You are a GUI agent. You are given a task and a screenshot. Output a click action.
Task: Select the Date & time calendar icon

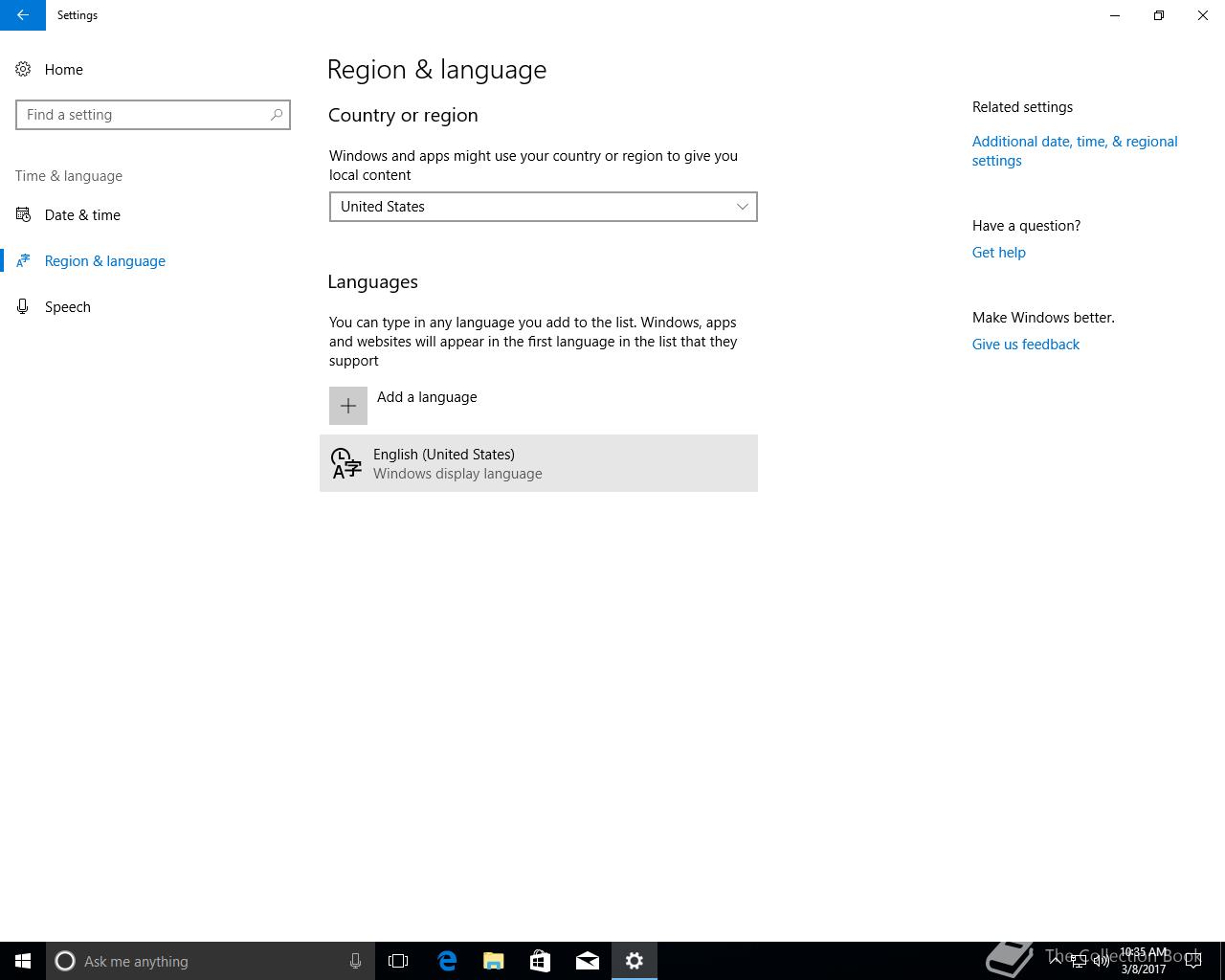[23, 214]
